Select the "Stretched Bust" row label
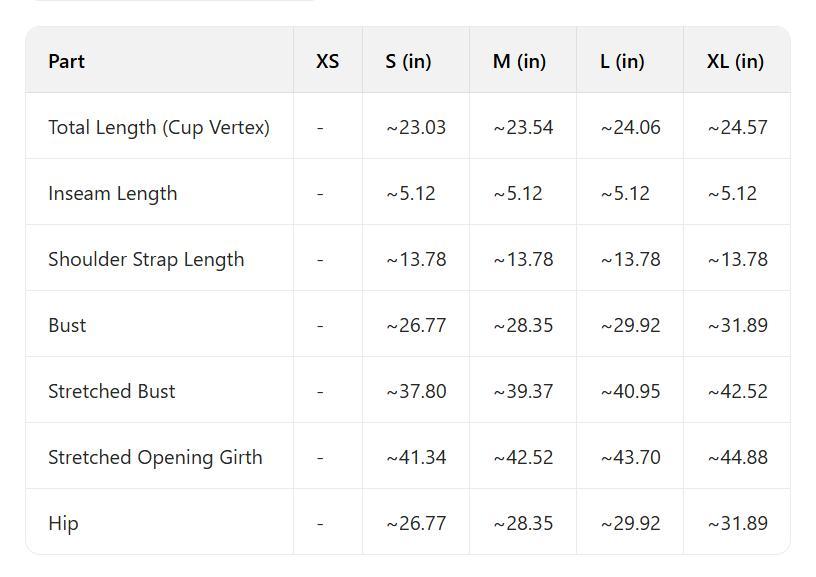The height and width of the screenshot is (577, 816). tap(111, 391)
